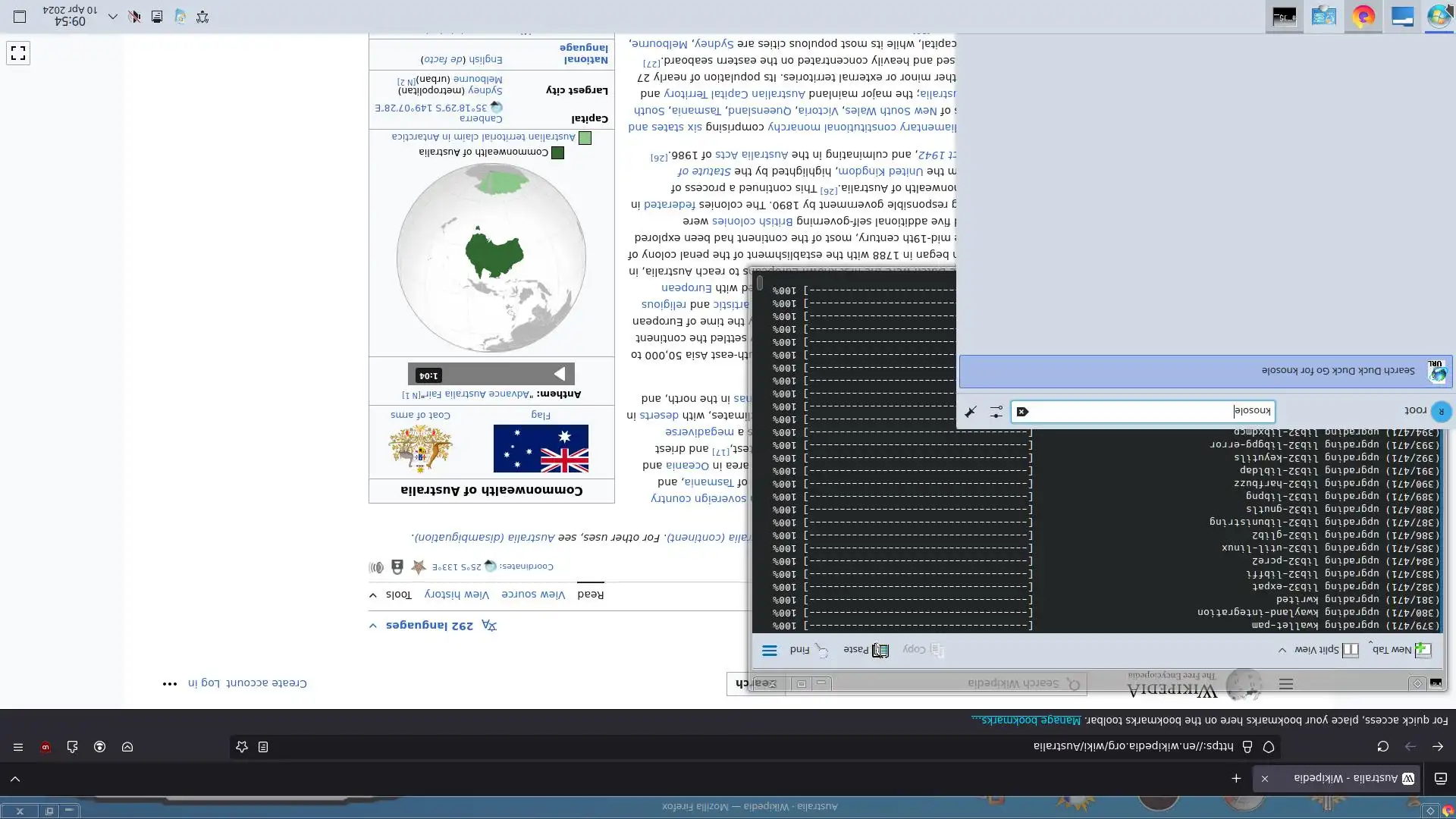Open the launcher configure settings sliders icon
The width and height of the screenshot is (1456, 819).
[x=996, y=412]
